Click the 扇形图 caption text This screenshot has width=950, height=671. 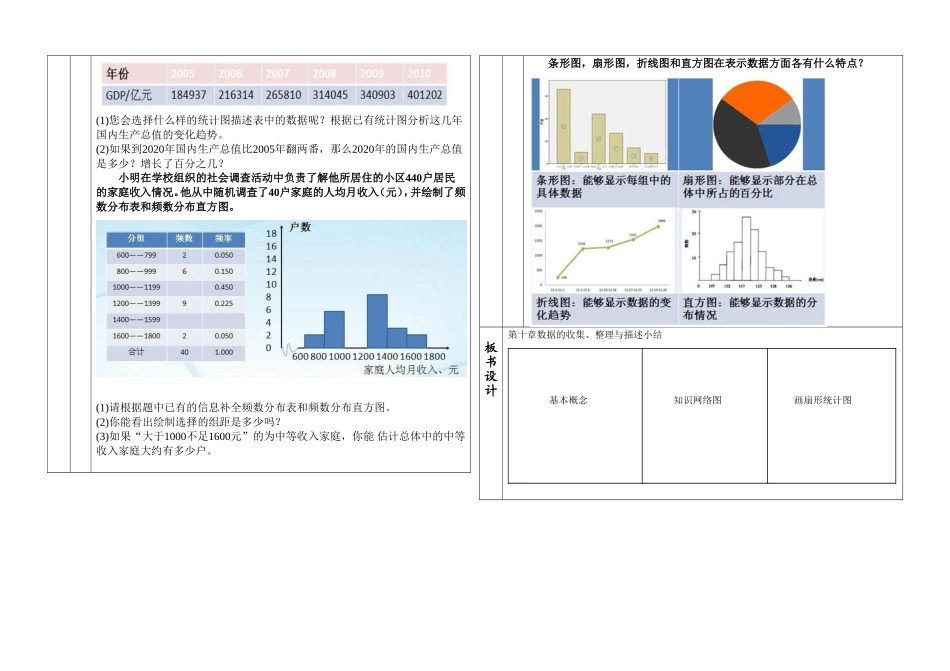pos(750,187)
